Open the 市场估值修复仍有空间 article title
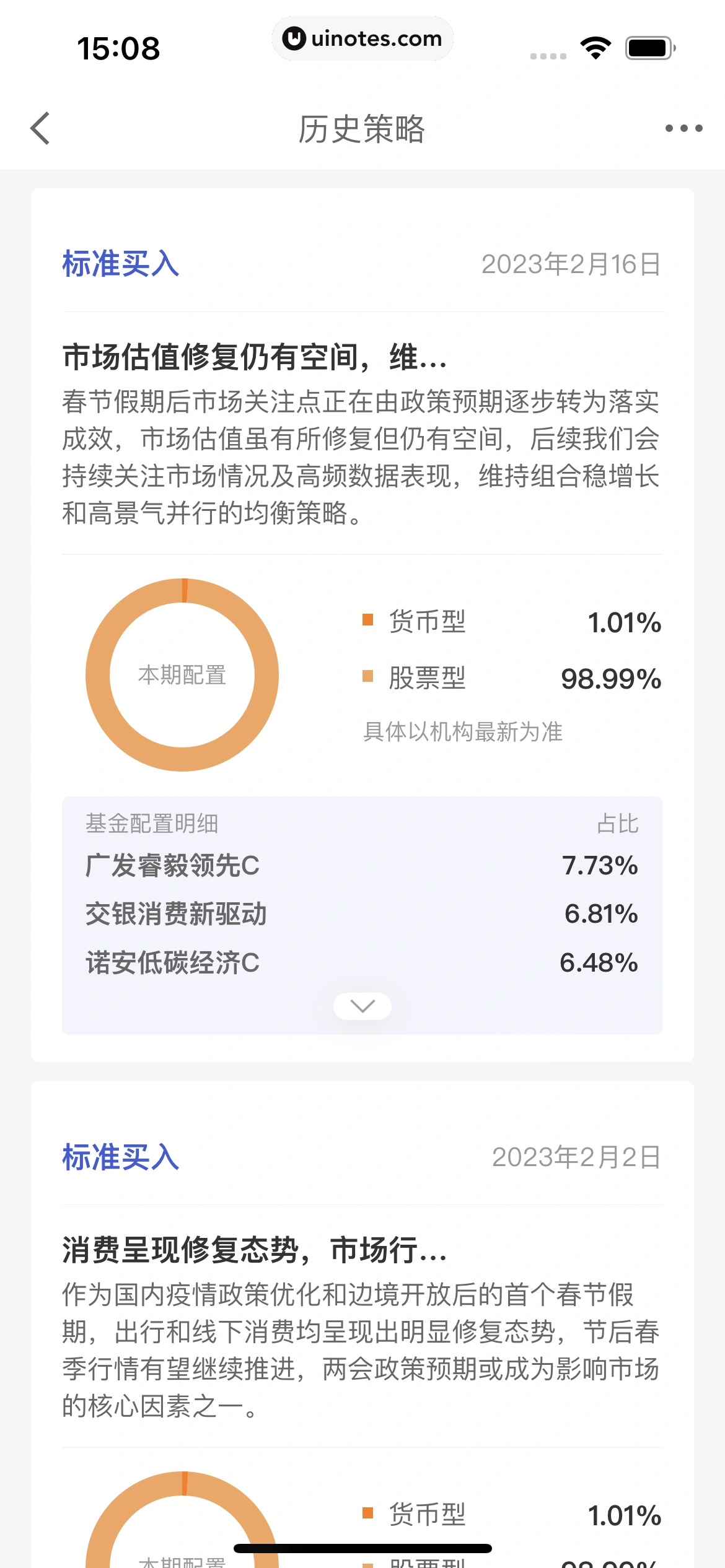Image resolution: width=725 pixels, height=1568 pixels. 254,357
